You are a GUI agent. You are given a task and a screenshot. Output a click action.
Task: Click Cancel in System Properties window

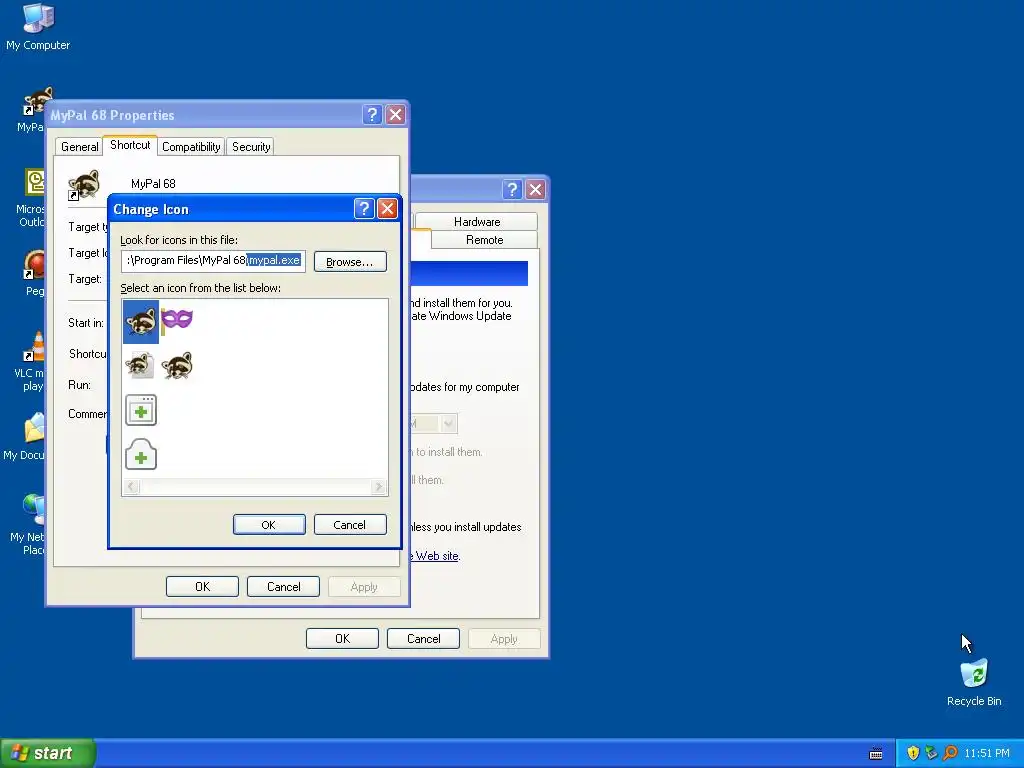423,639
